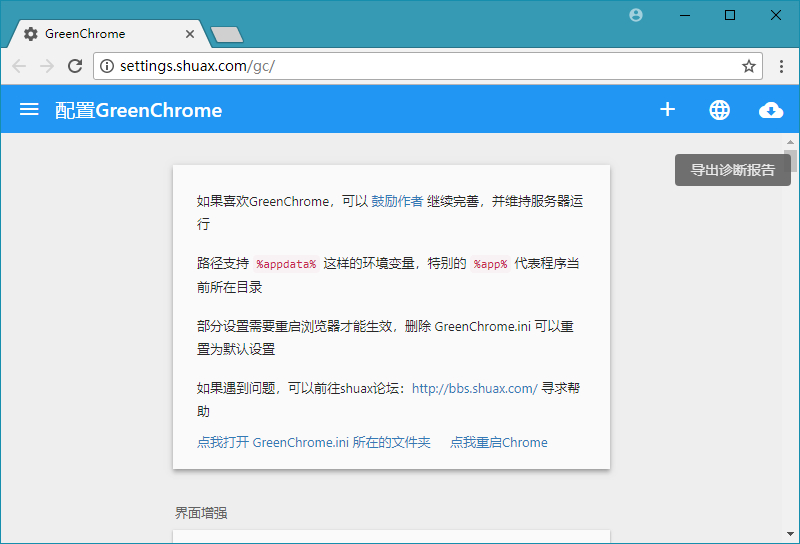The width and height of the screenshot is (800, 544).
Task: Click 点我重启Chrome link
Action: tap(498, 442)
